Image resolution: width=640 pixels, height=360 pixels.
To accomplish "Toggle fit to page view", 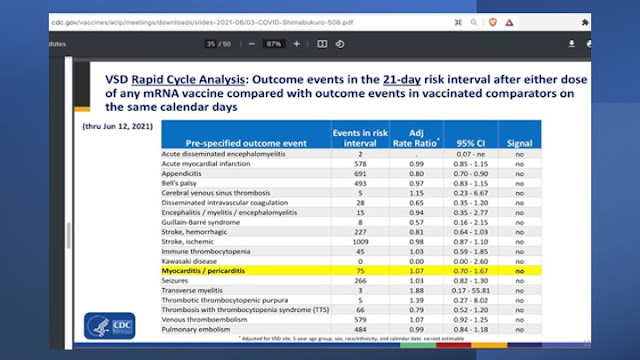I will point(322,44).
